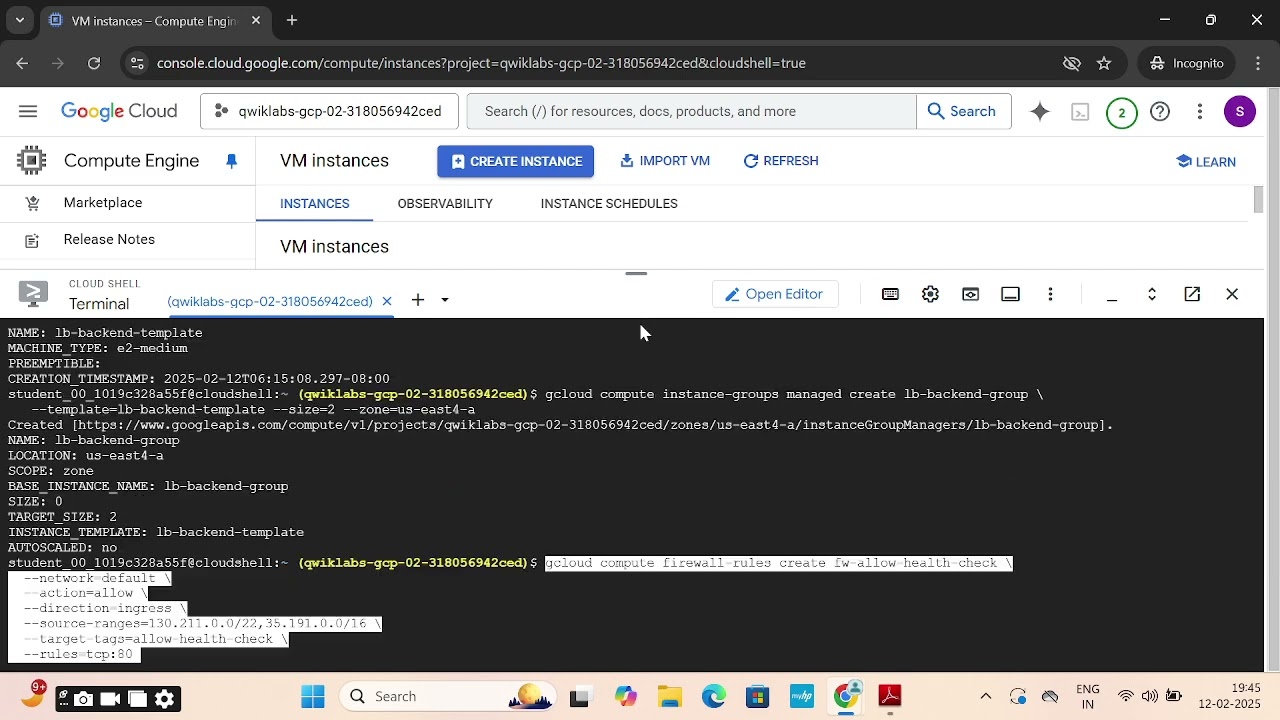This screenshot has height=720, width=1280.
Task: Open Microsoft Edge from taskbar
Action: [714, 697]
